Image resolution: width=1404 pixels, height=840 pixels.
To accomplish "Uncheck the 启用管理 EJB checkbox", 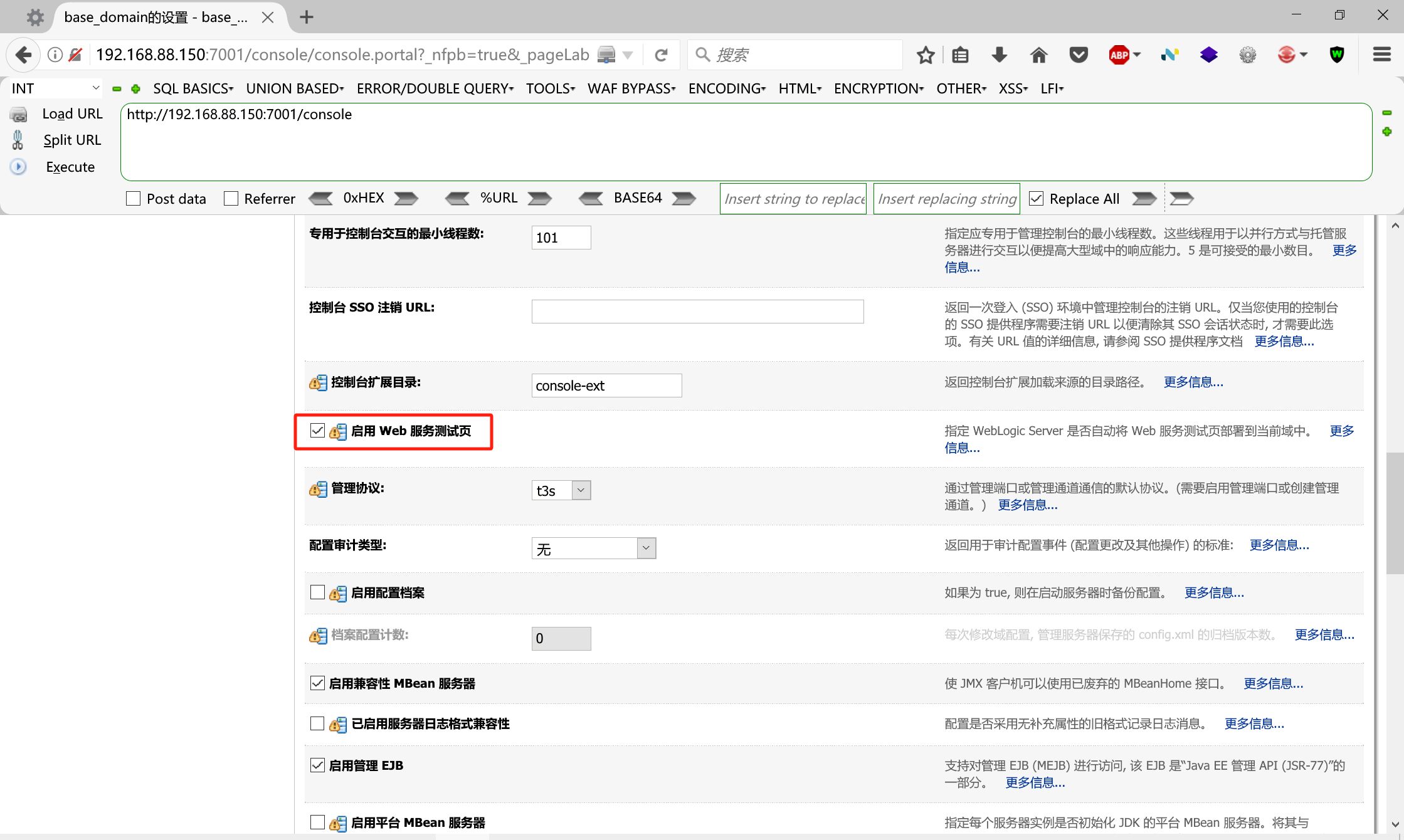I will [317, 765].
